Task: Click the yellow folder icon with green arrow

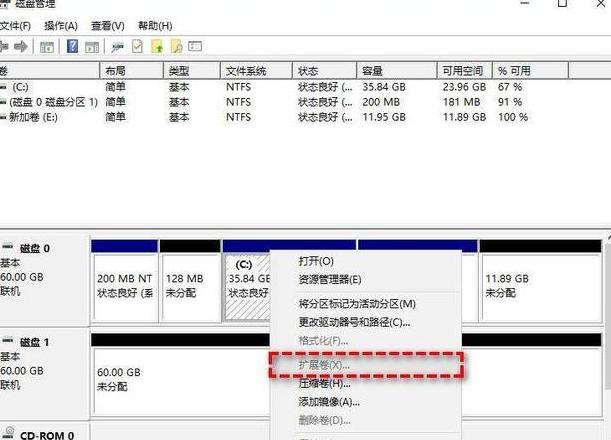Action: 157,46
